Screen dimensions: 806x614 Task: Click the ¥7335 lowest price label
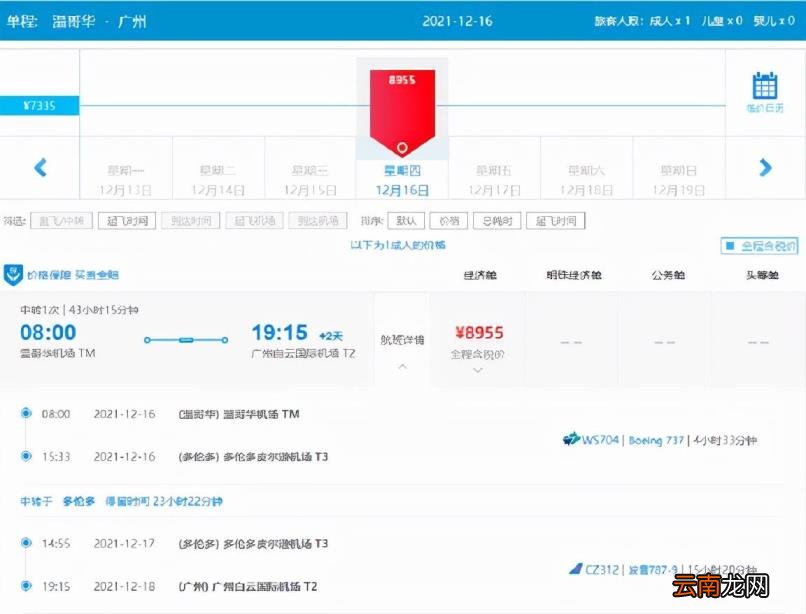click(x=38, y=103)
